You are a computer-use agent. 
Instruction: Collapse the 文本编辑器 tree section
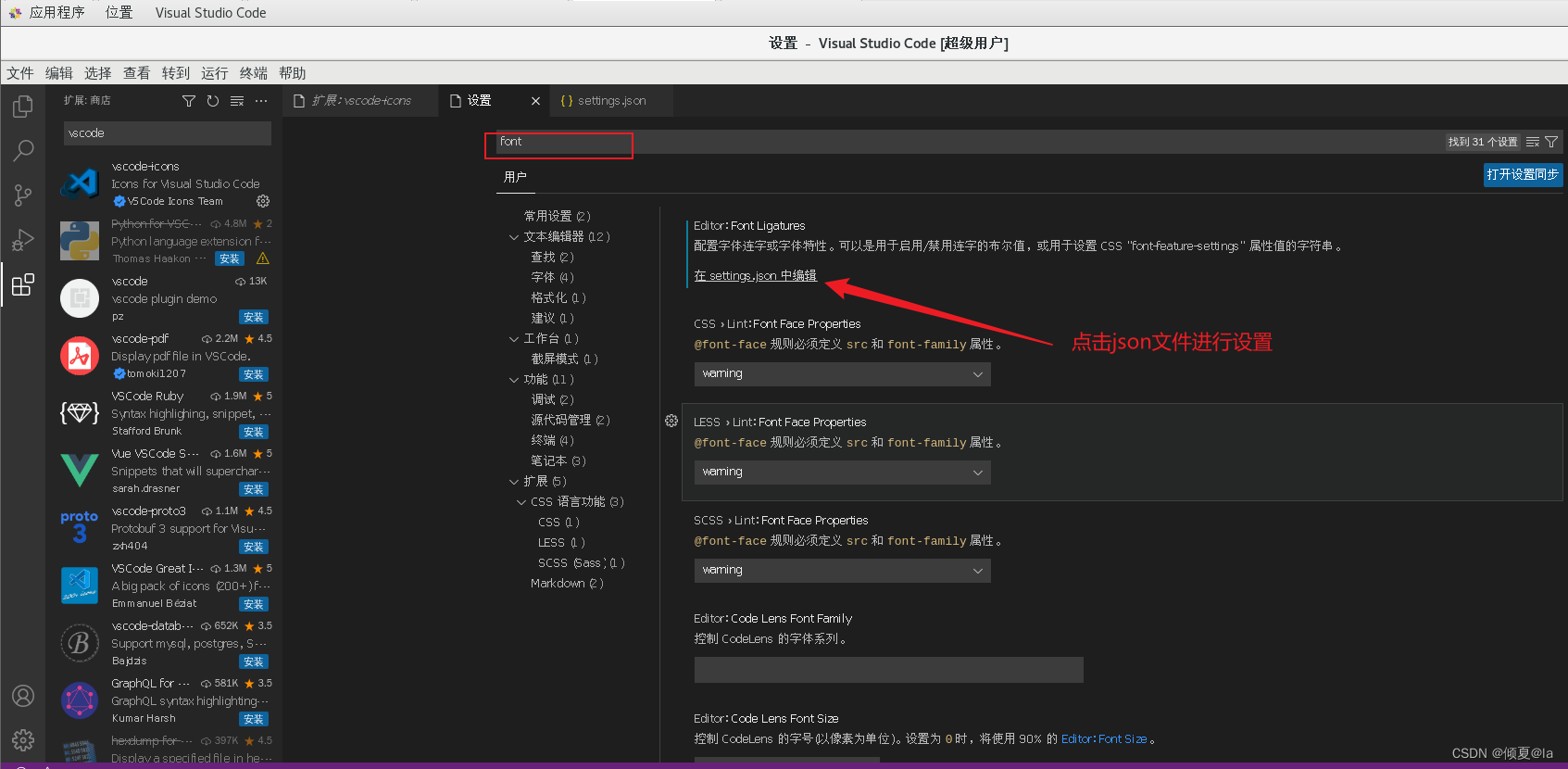514,237
